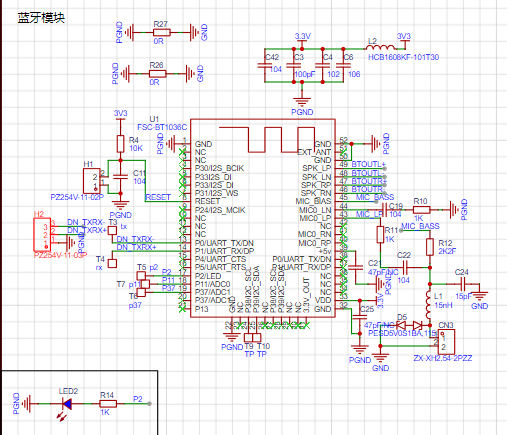Select the BTOUTL+ net label

pyautogui.click(x=369, y=164)
